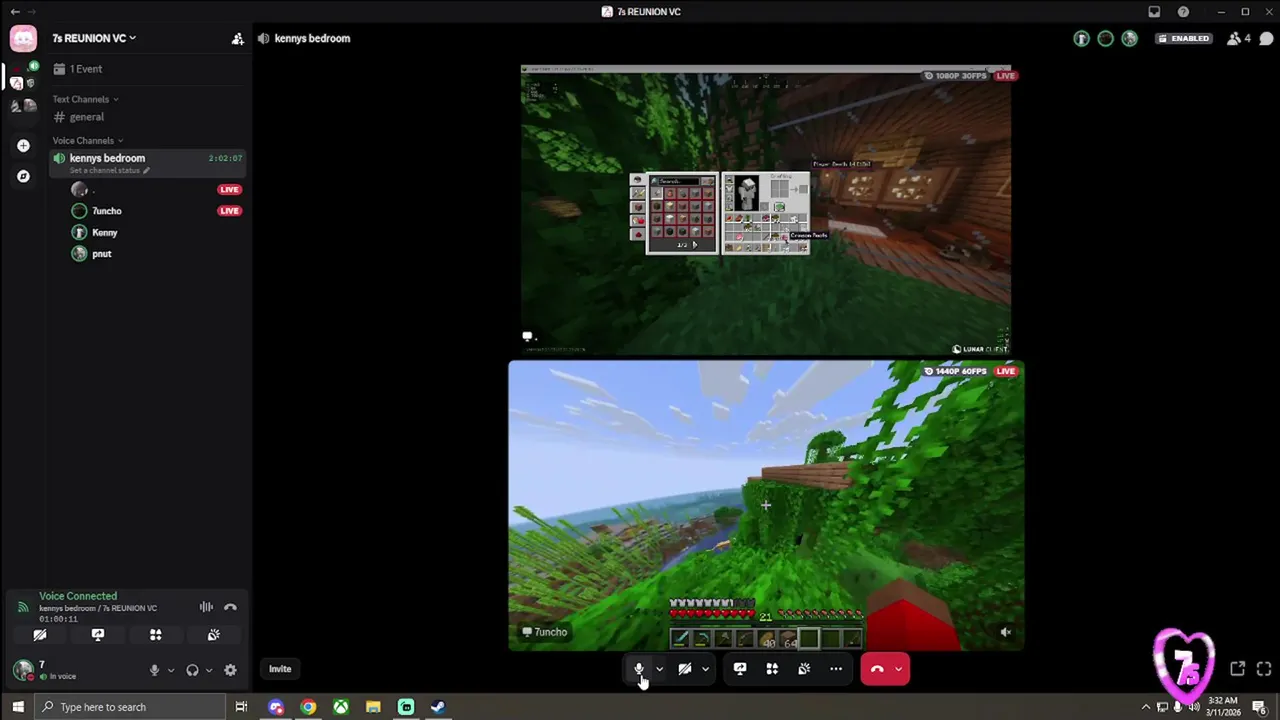1280x720 pixels.
Task: Unmute the 7uncho stream speaker icon
Action: (x=1006, y=632)
